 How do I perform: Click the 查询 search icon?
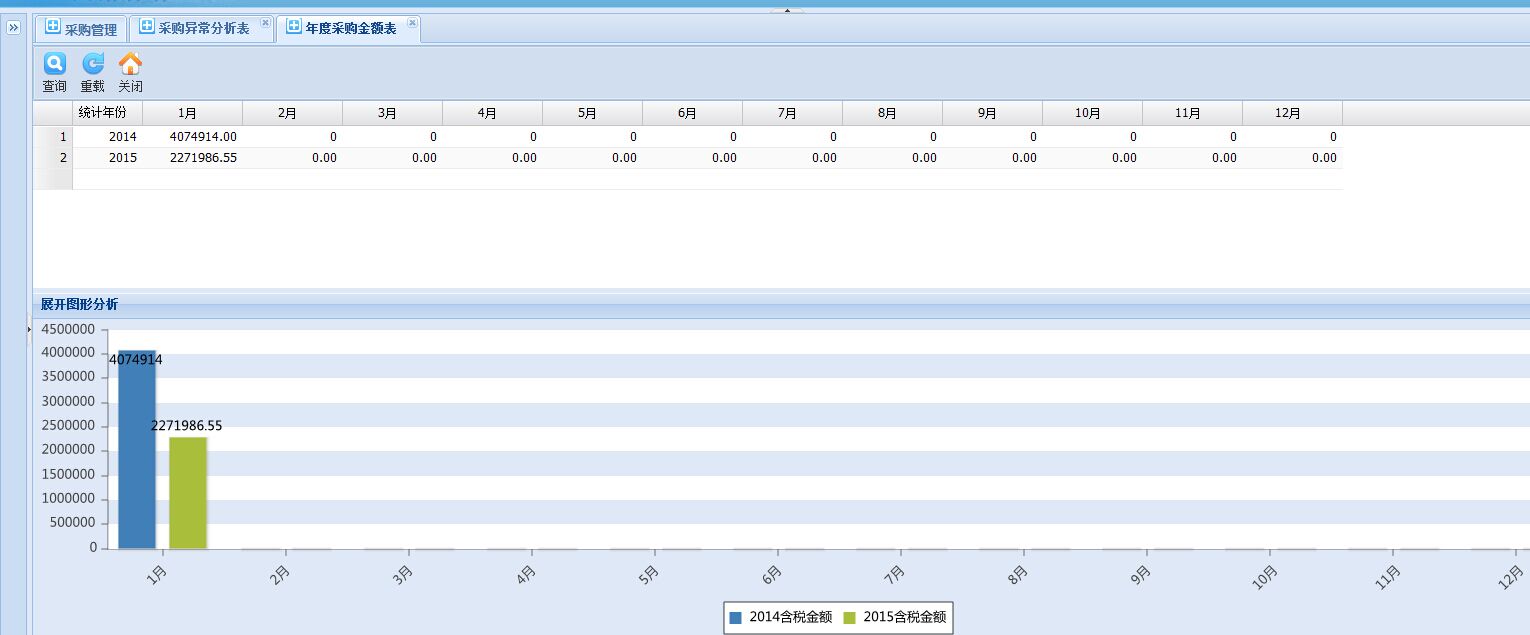[54, 65]
